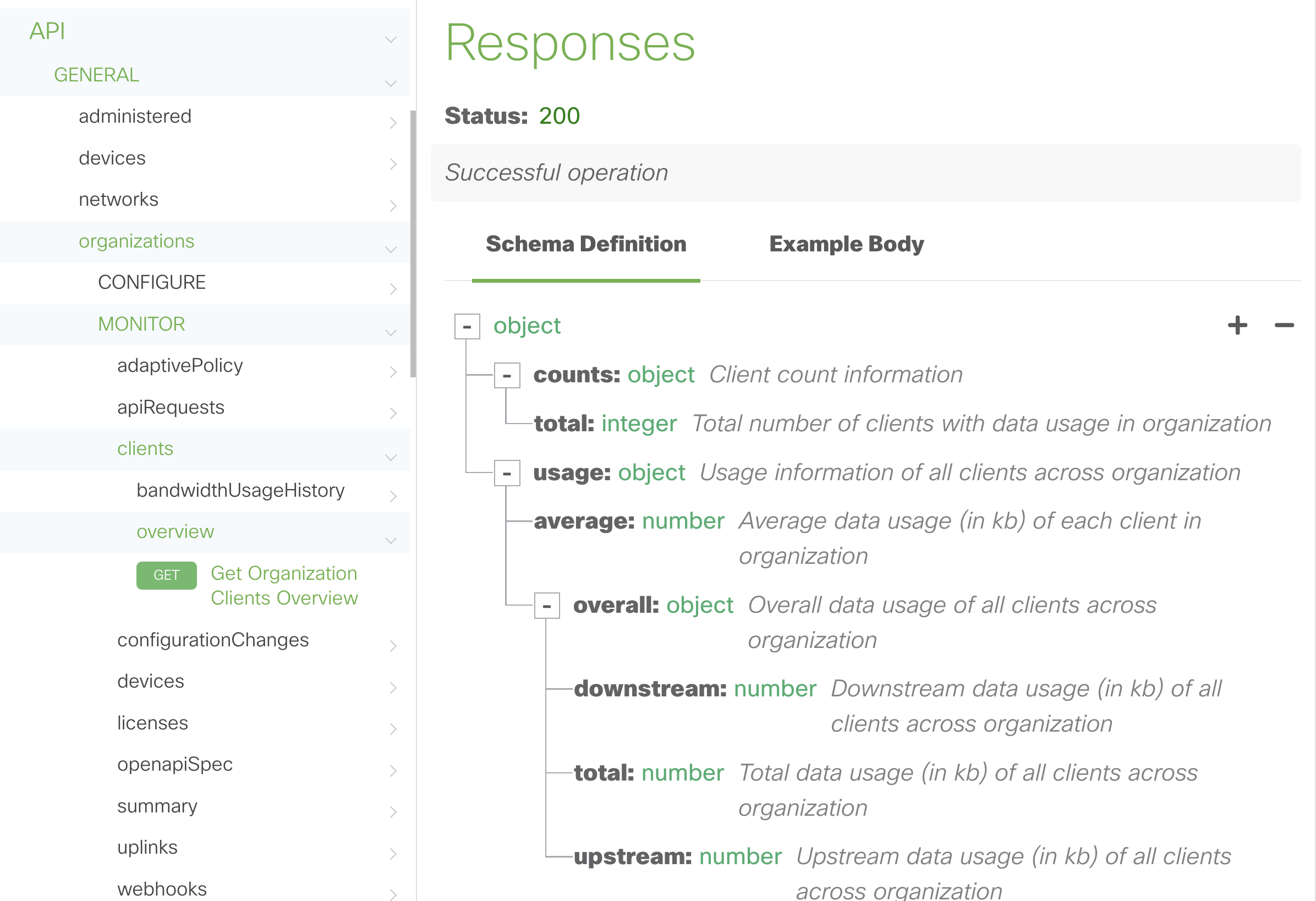
Task: Open the configurationChanges item
Action: (x=213, y=640)
